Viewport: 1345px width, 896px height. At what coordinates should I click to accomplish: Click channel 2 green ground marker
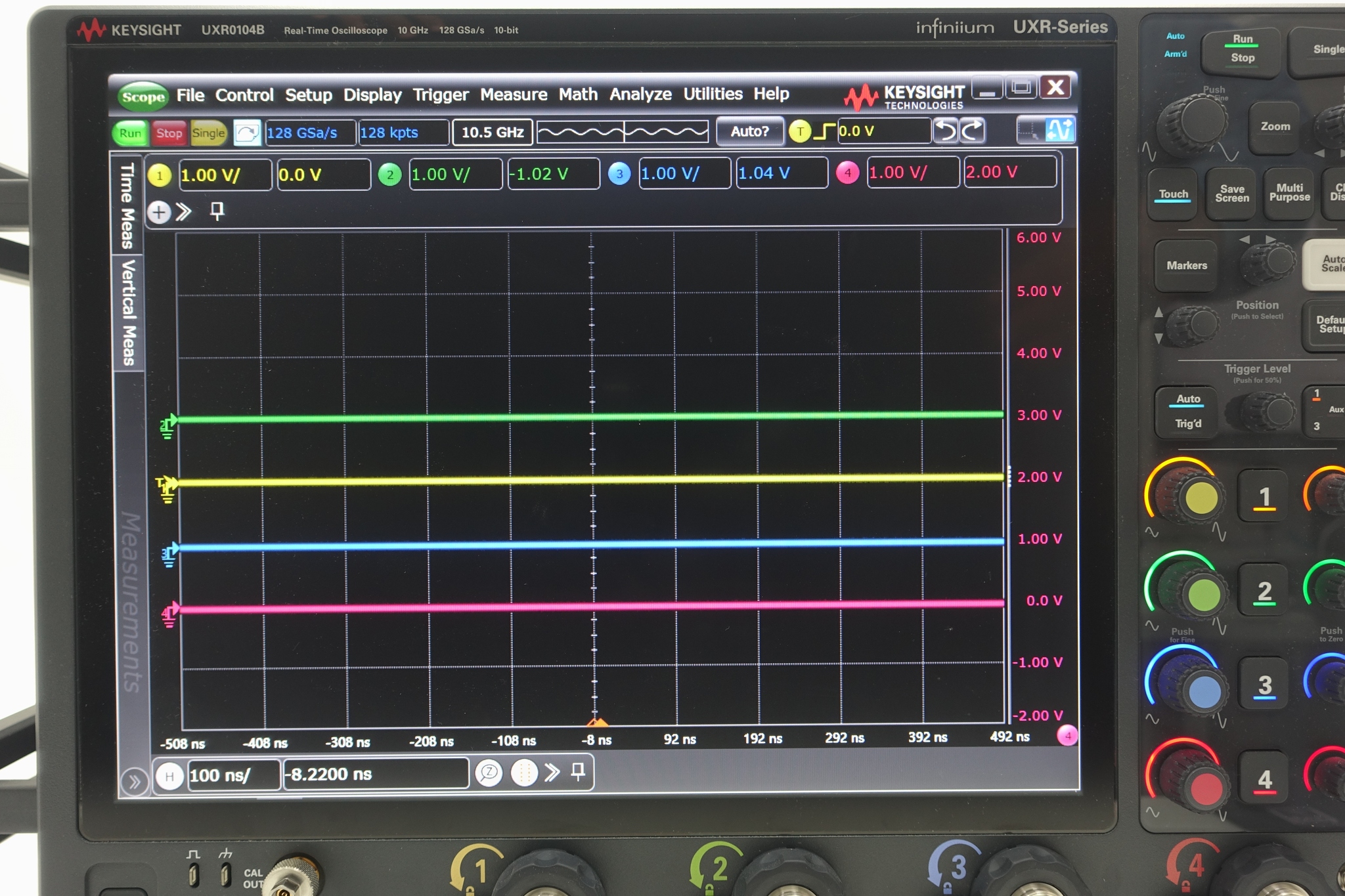168,427
